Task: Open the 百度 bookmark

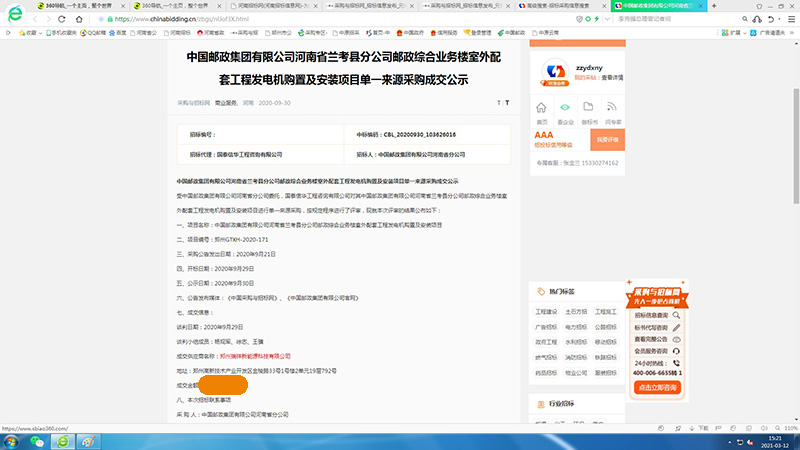Action: point(117,33)
